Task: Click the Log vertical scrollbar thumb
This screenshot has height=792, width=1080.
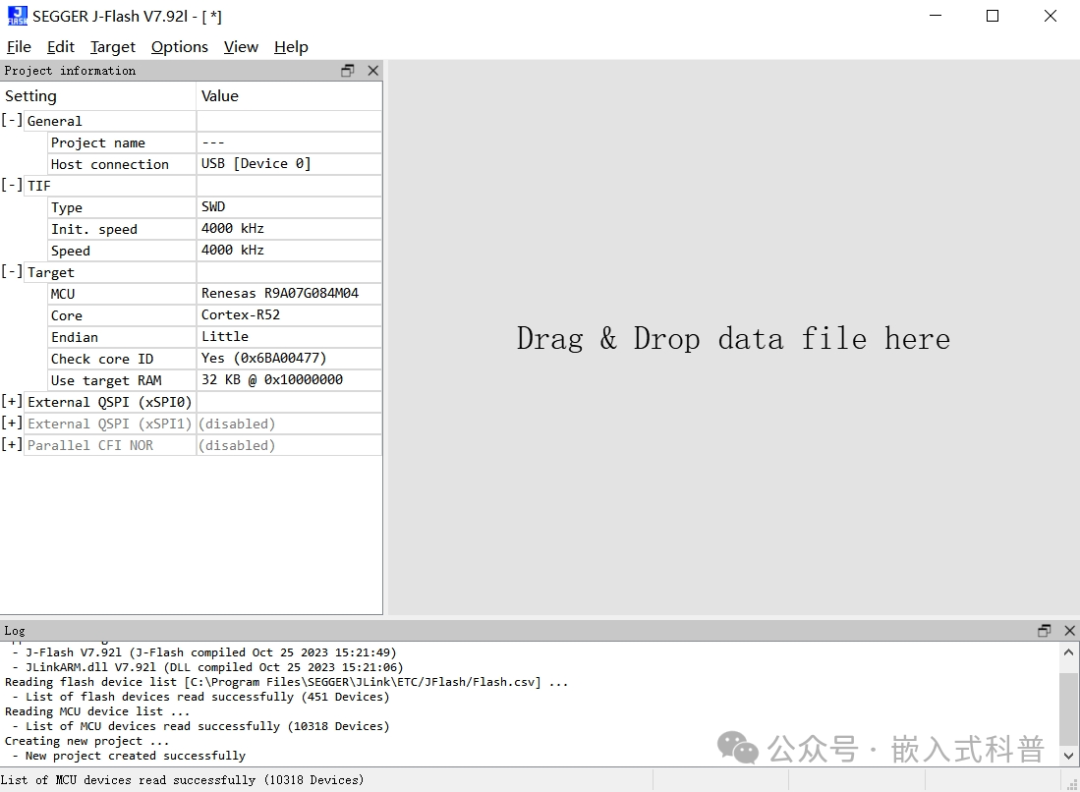Action: click(1068, 709)
